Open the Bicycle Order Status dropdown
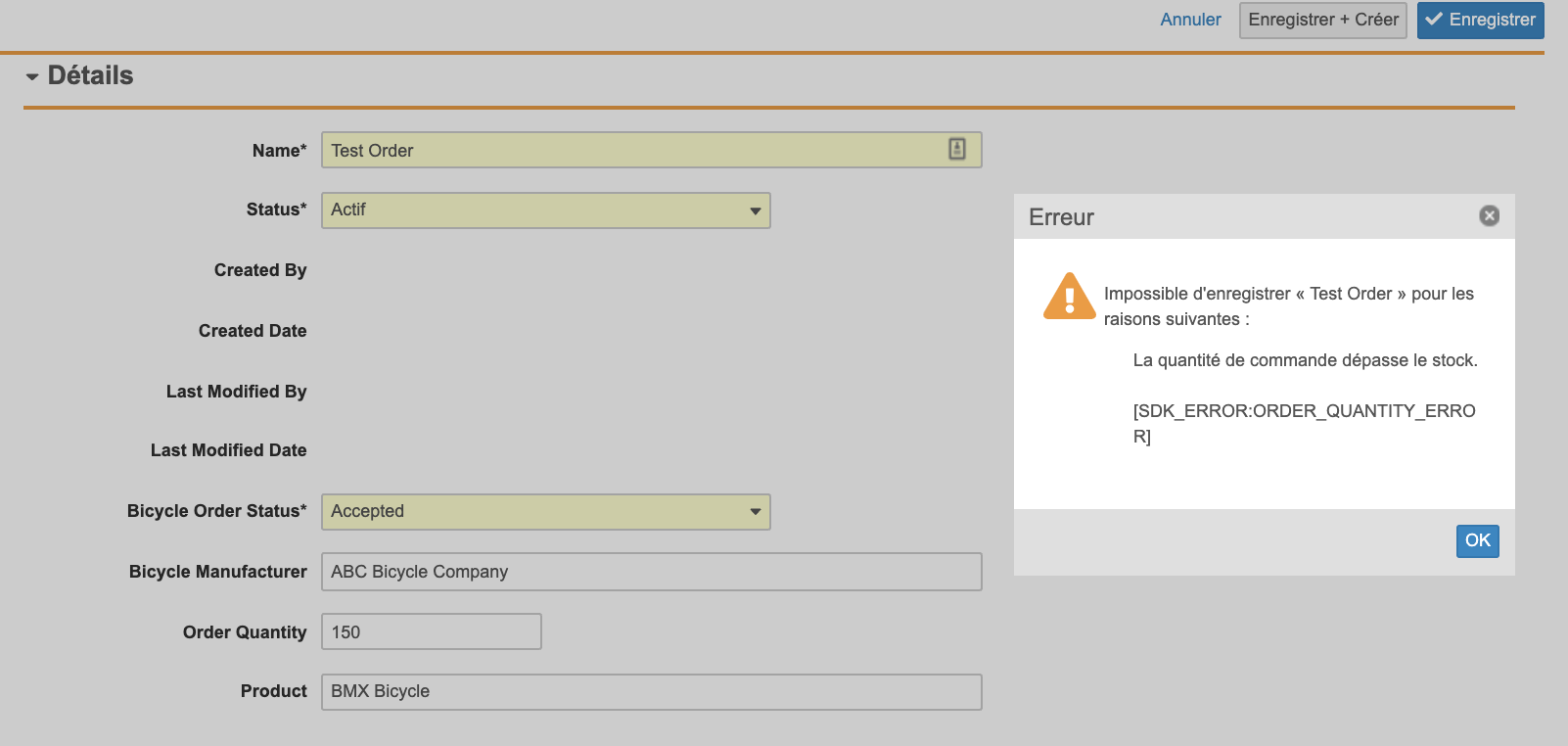The width and height of the screenshot is (1568, 746). click(x=545, y=512)
